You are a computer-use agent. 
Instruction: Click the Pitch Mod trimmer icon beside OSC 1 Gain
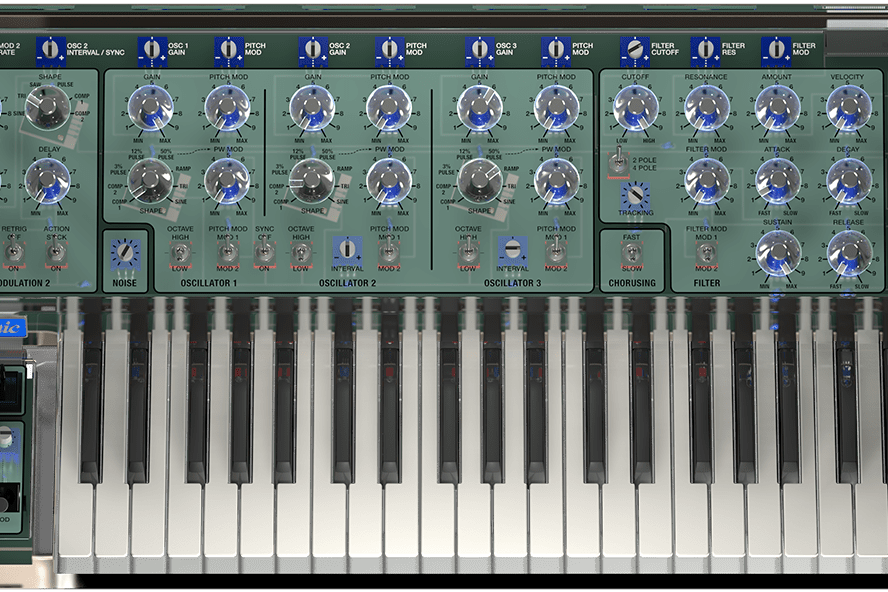(x=229, y=50)
